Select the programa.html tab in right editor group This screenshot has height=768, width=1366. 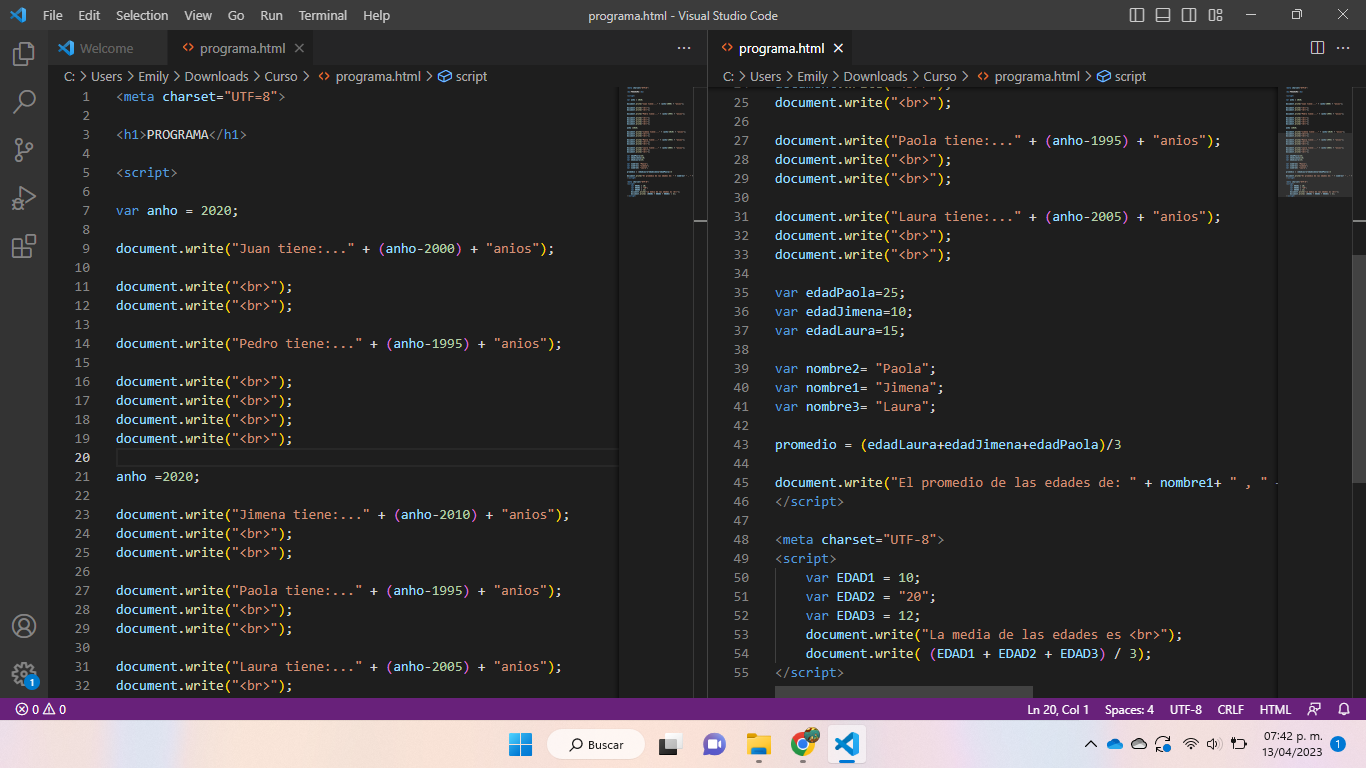coord(782,48)
